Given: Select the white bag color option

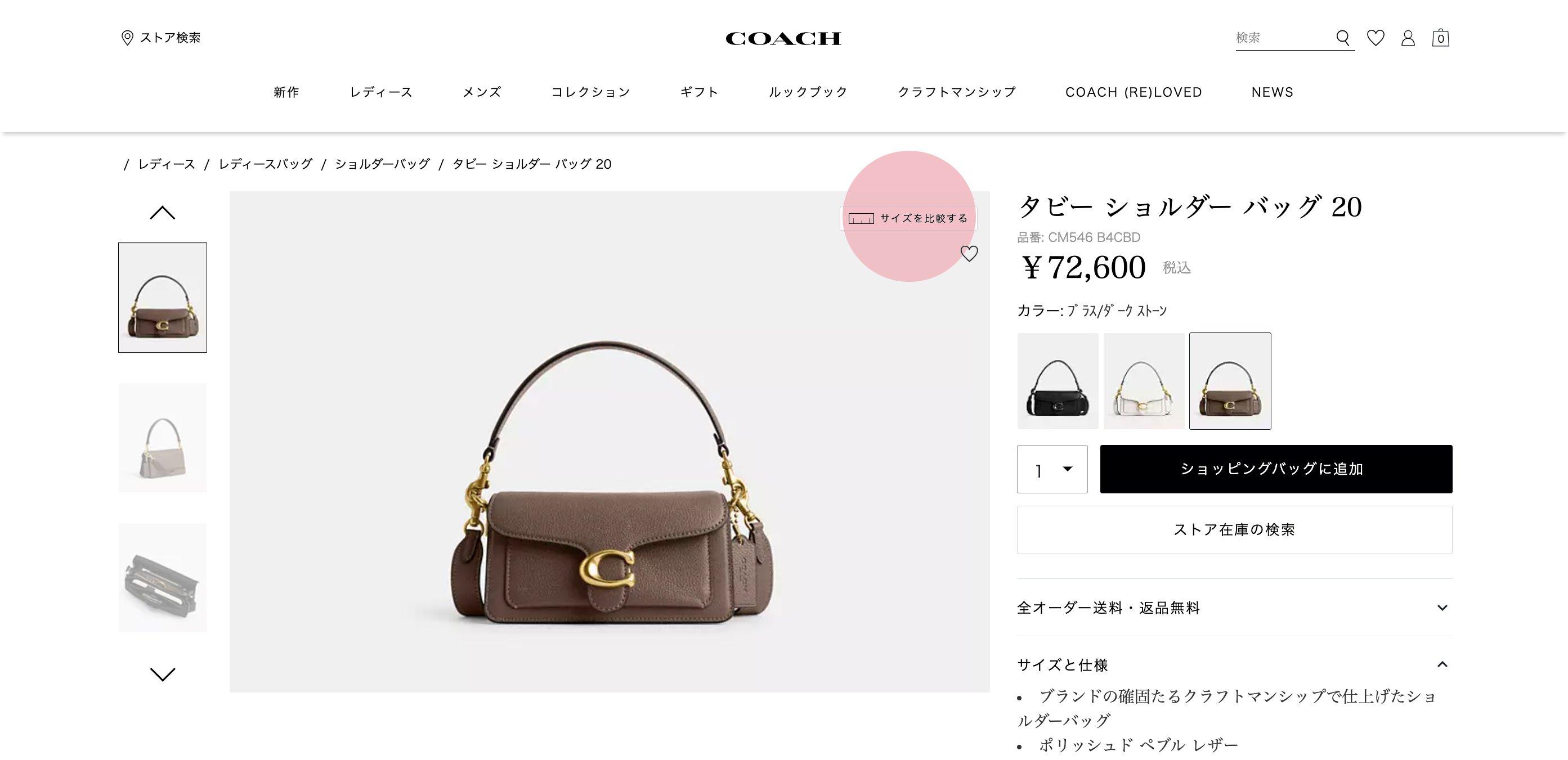Looking at the screenshot, I should tap(1144, 381).
